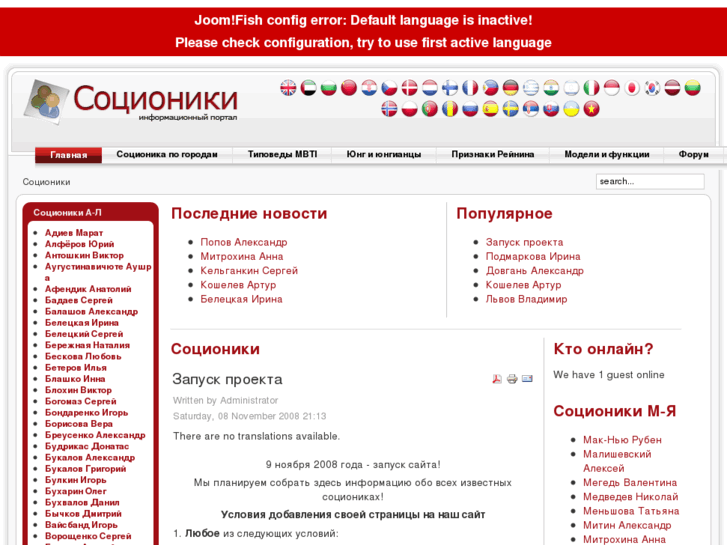Screen dimensions: 727x545
Task: Select the Indian flag icon
Action: click(x=551, y=88)
